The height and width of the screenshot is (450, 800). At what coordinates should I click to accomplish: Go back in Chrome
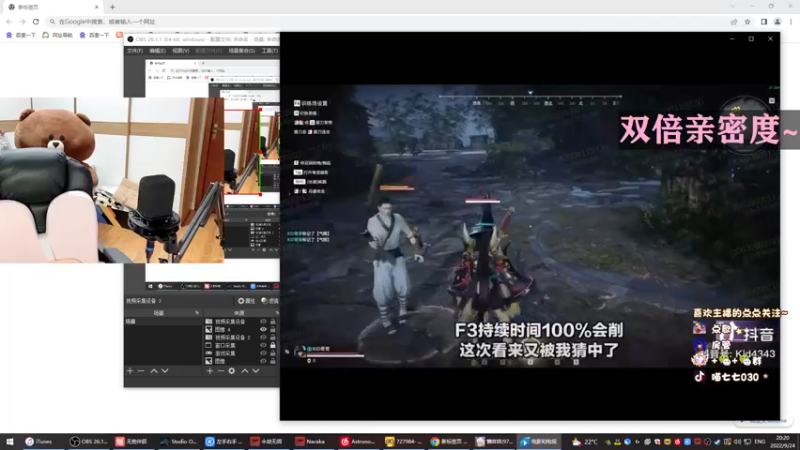(x=9, y=21)
